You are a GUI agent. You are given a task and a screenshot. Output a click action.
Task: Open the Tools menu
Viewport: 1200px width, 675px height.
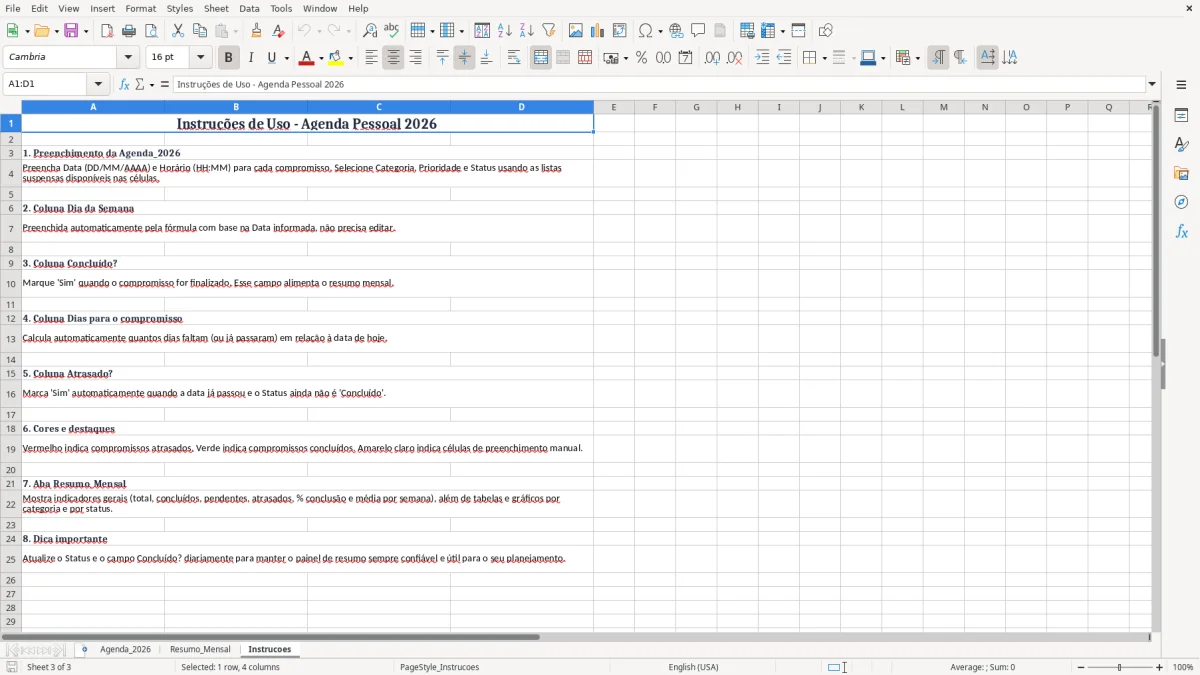point(281,8)
